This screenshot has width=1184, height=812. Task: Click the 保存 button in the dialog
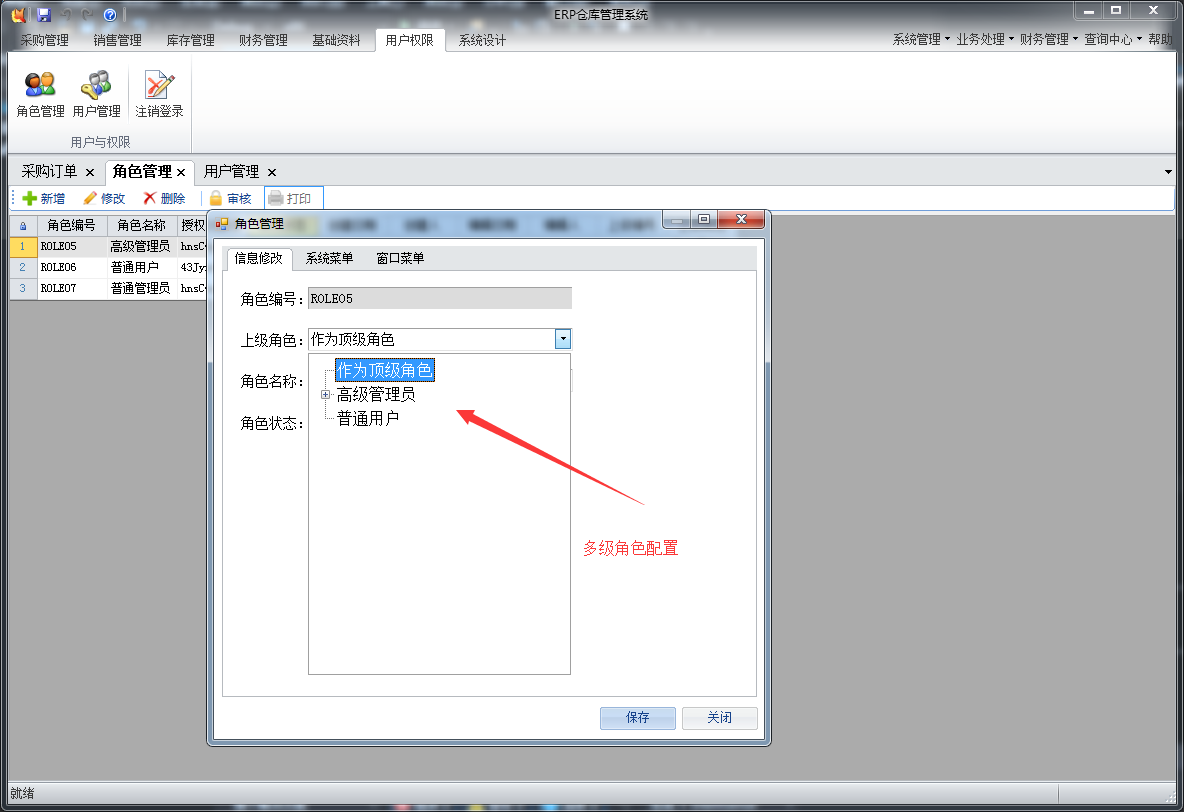(x=637, y=718)
